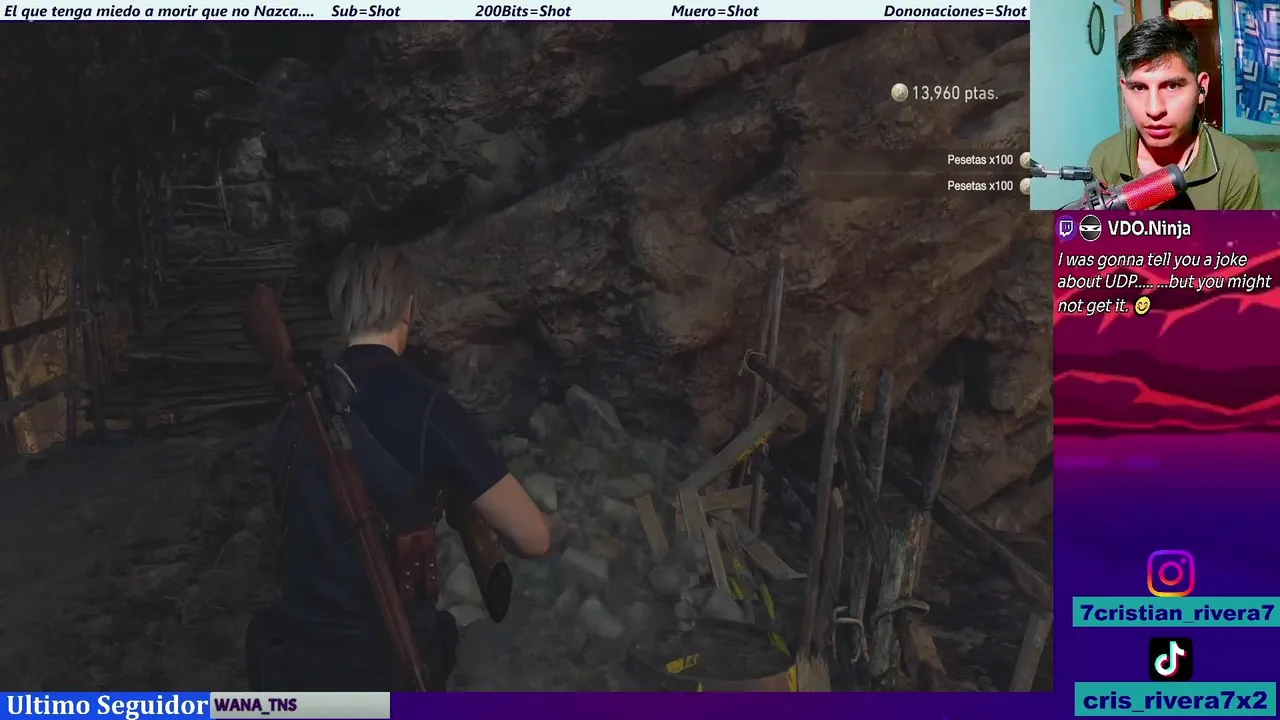Click the Sub=Shot banner text

point(365,11)
